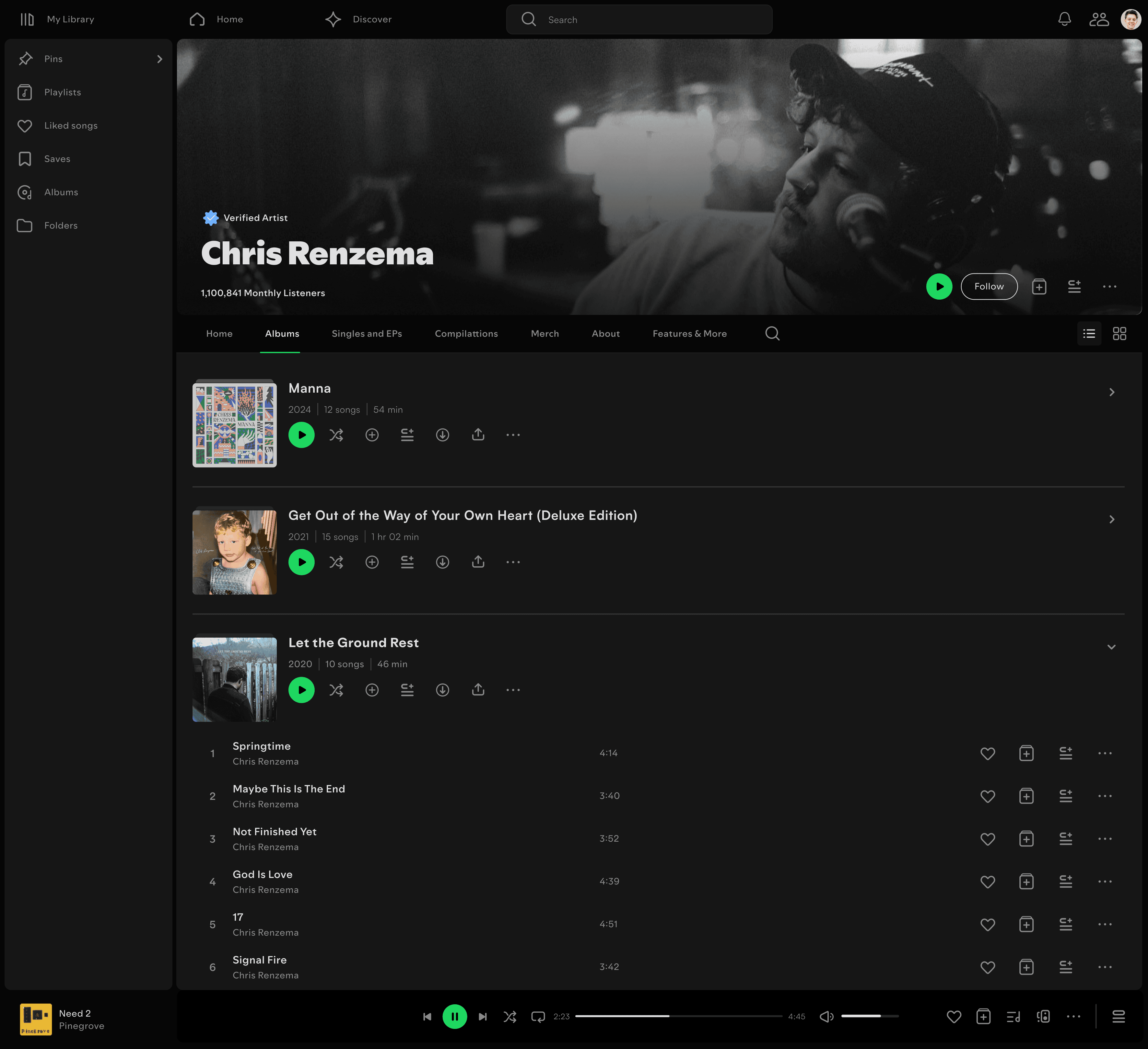Go to Home in top navigation

click(216, 19)
